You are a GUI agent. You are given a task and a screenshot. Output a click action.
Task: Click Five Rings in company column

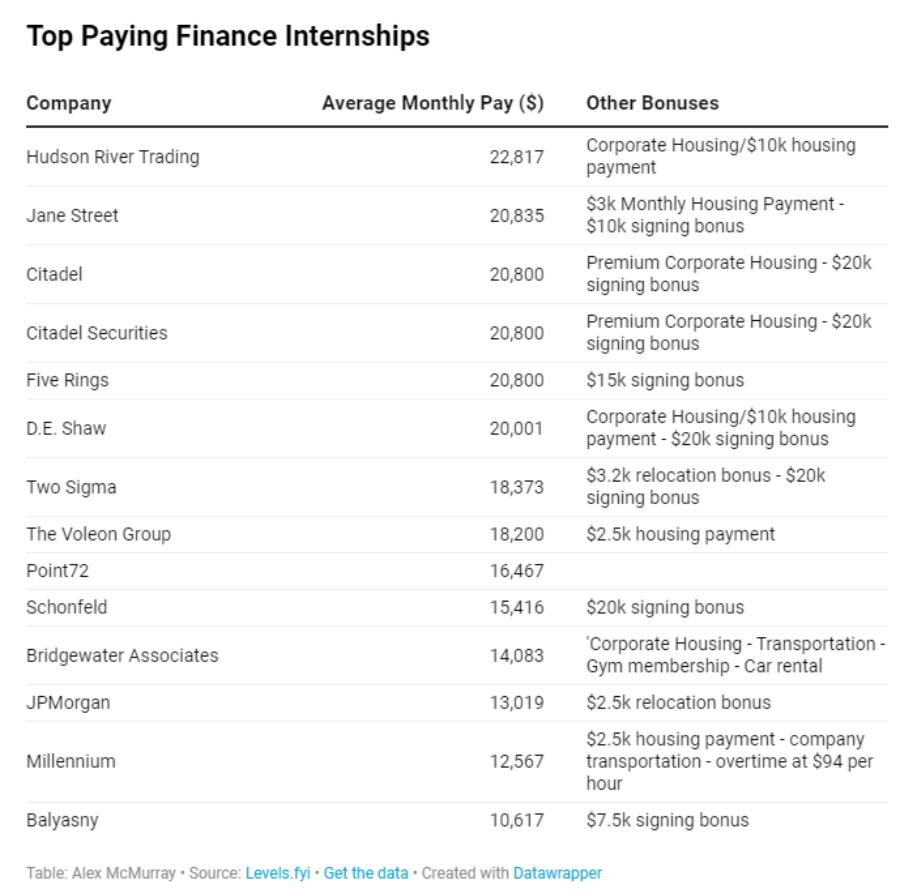[x=67, y=380]
